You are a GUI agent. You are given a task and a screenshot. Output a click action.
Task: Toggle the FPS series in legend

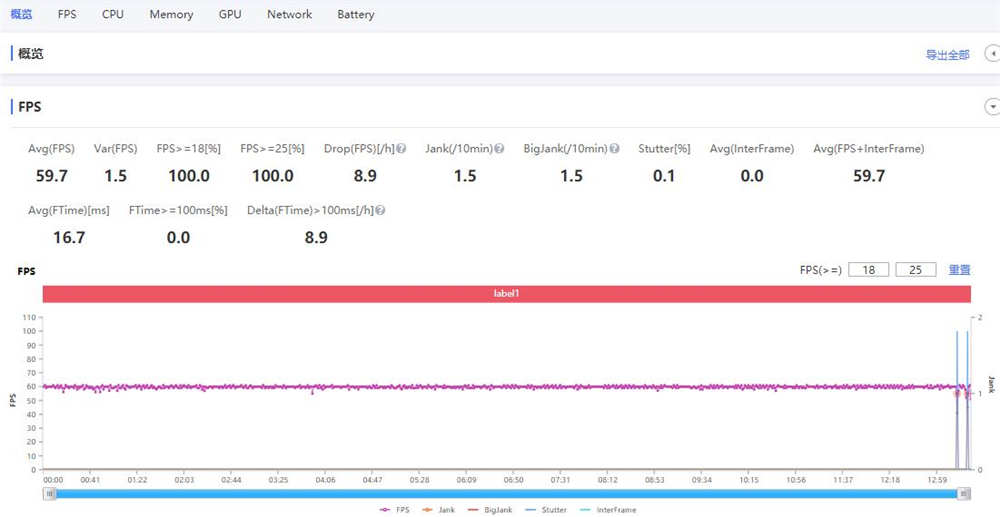point(395,510)
